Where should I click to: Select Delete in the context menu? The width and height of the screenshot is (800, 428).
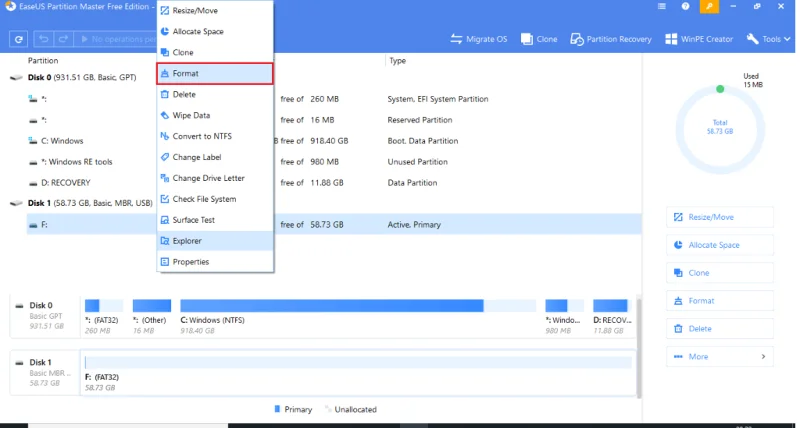click(x=215, y=94)
